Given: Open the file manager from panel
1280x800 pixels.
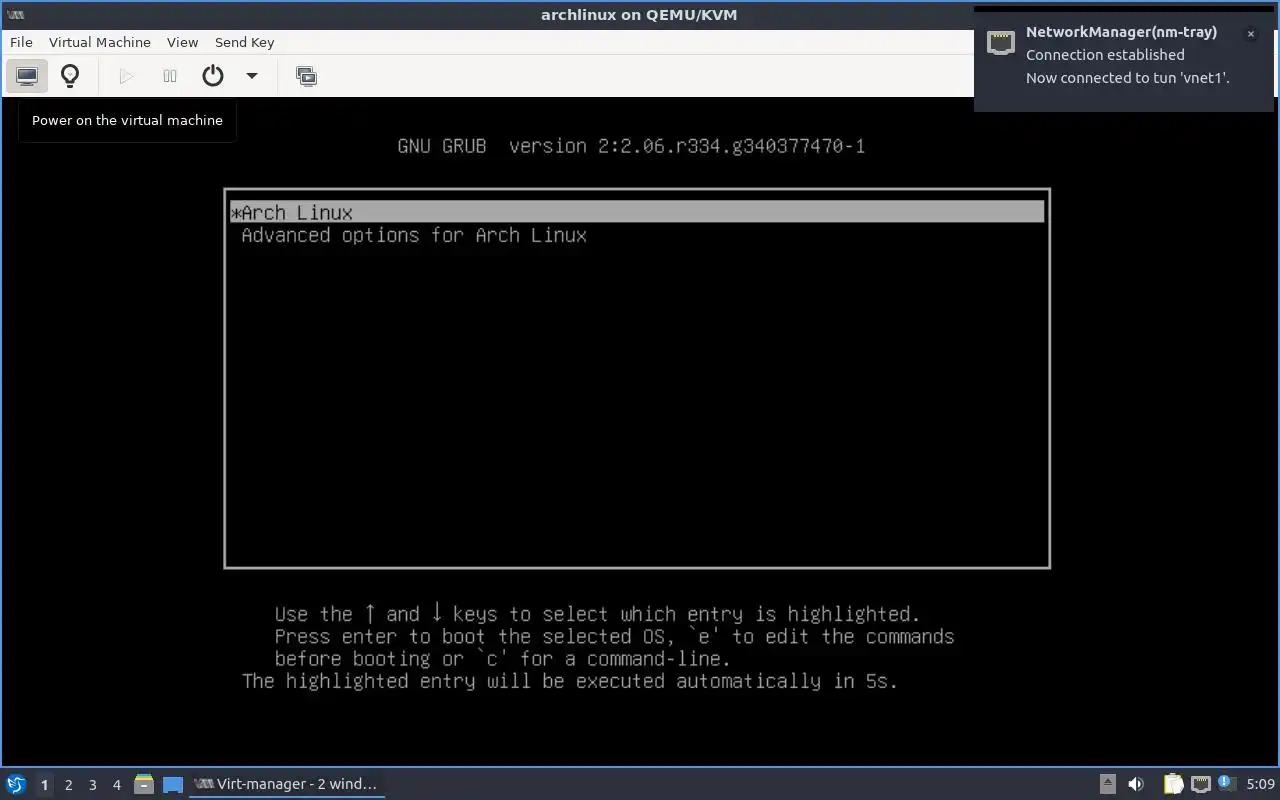Looking at the screenshot, I should [144, 784].
